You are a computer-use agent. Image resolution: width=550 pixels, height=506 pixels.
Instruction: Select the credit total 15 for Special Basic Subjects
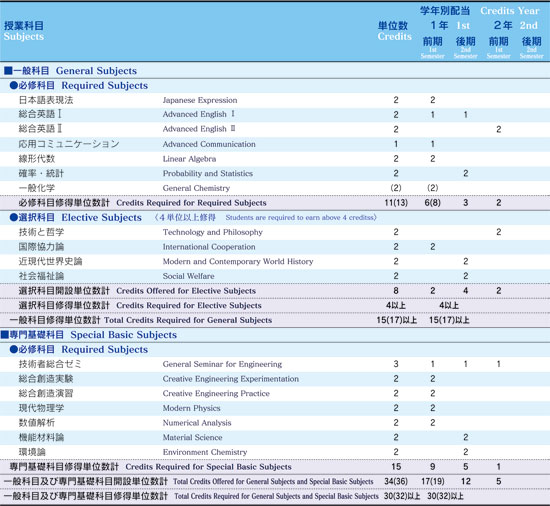click(396, 467)
